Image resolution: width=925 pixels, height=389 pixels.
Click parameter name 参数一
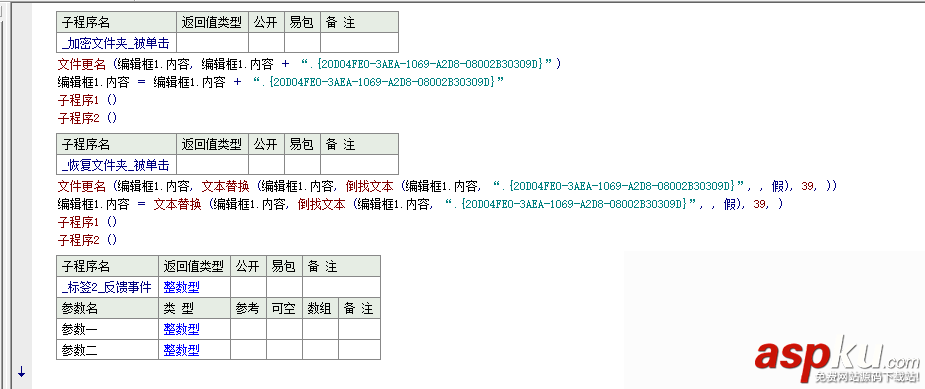tap(80, 328)
